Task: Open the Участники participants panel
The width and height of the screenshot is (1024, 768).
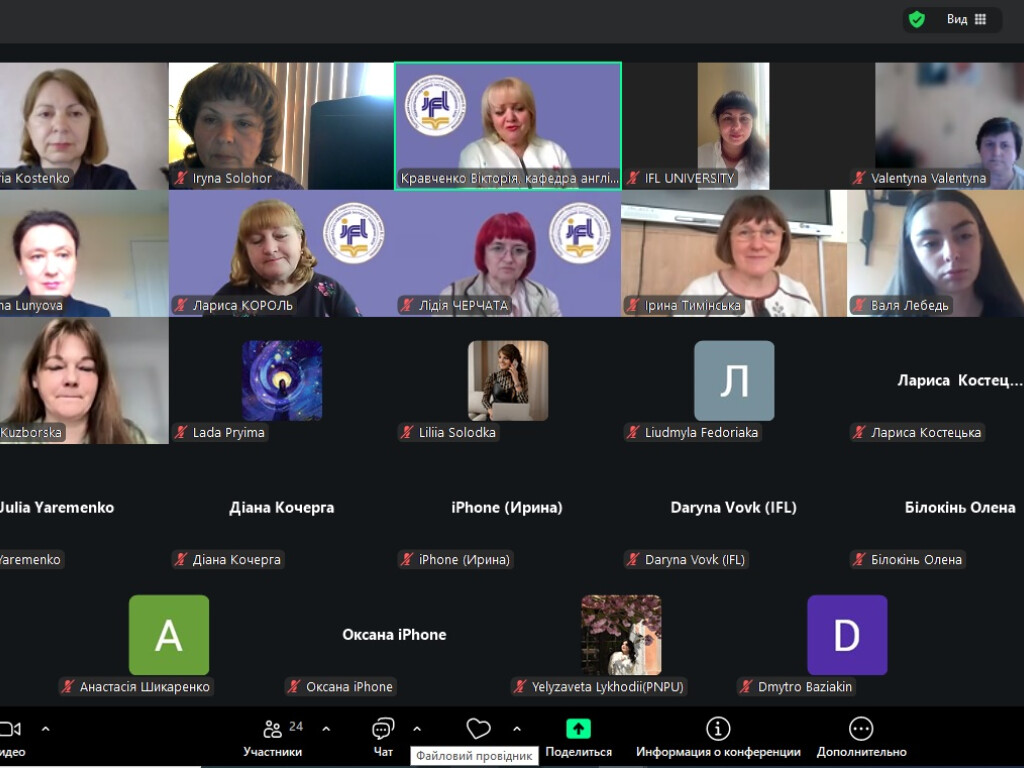Action: (272, 738)
